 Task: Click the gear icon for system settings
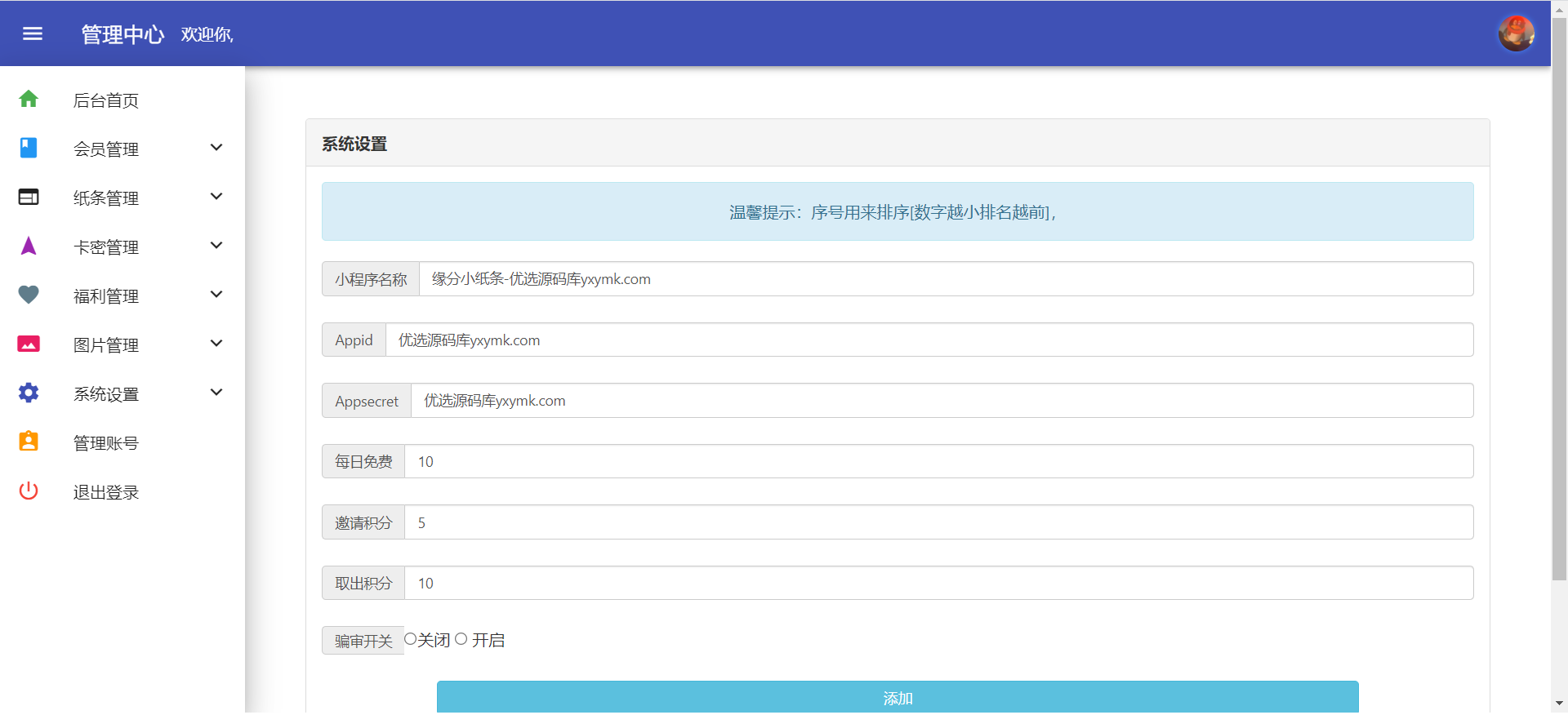point(29,393)
